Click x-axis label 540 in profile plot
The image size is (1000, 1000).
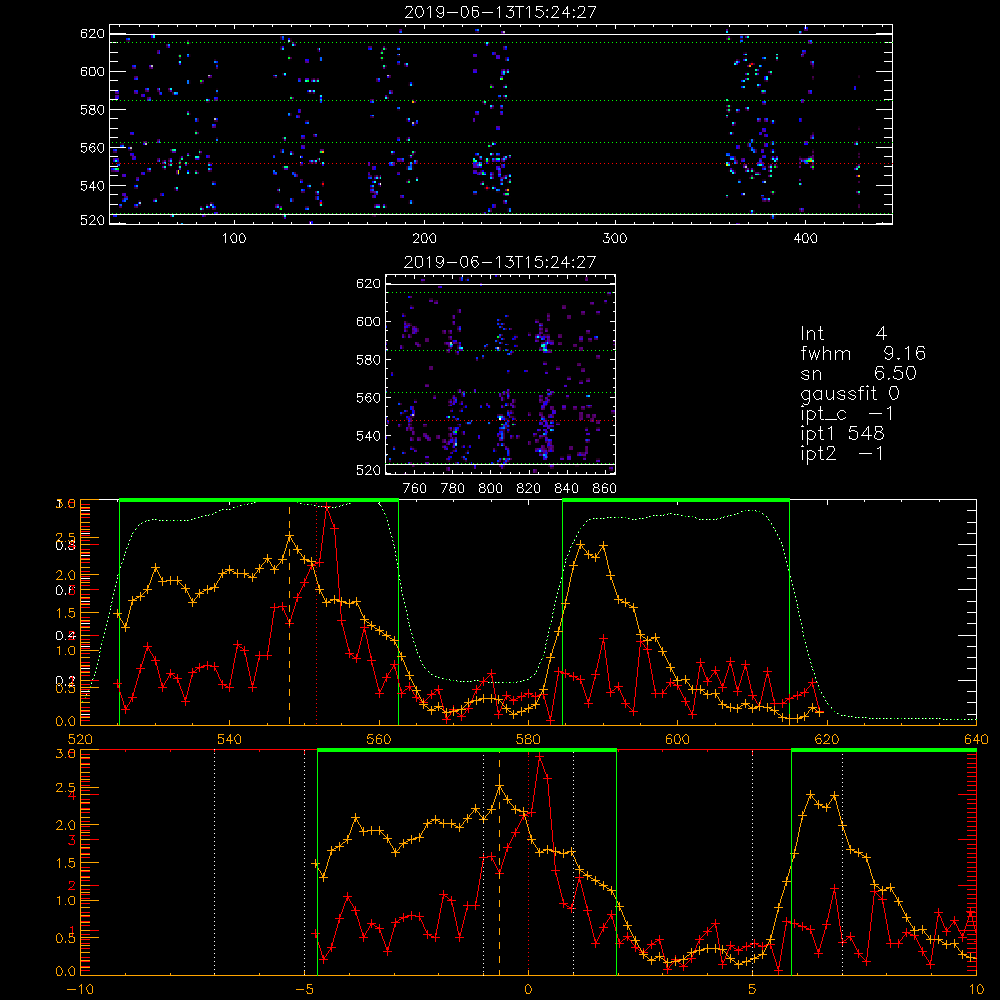coord(230,739)
